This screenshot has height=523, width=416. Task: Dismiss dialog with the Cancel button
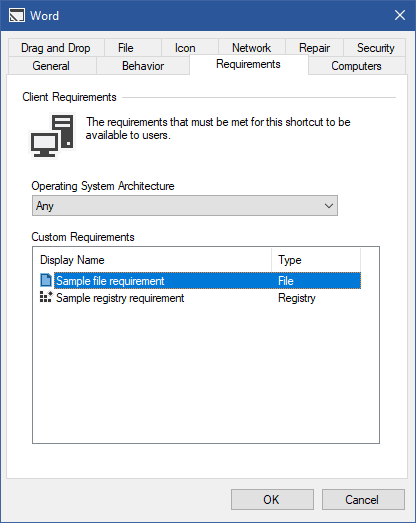pos(363,499)
